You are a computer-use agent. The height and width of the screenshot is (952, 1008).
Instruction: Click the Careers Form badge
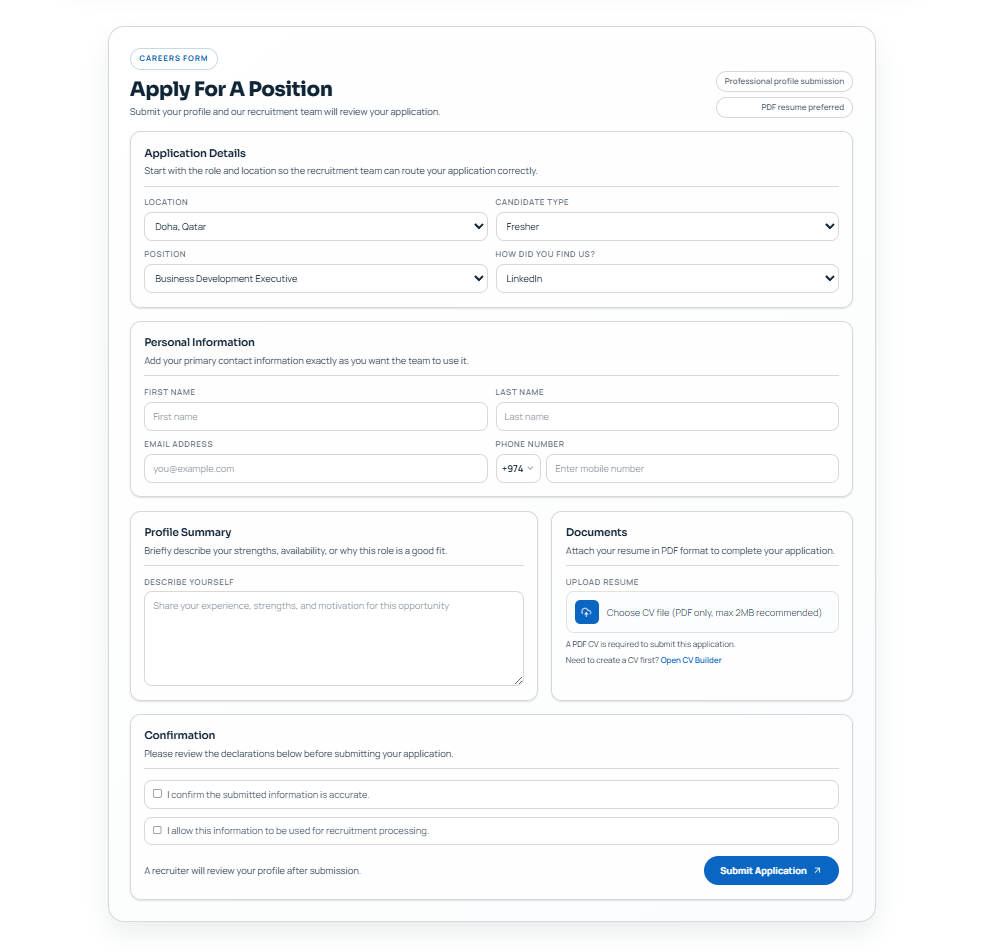(174, 58)
